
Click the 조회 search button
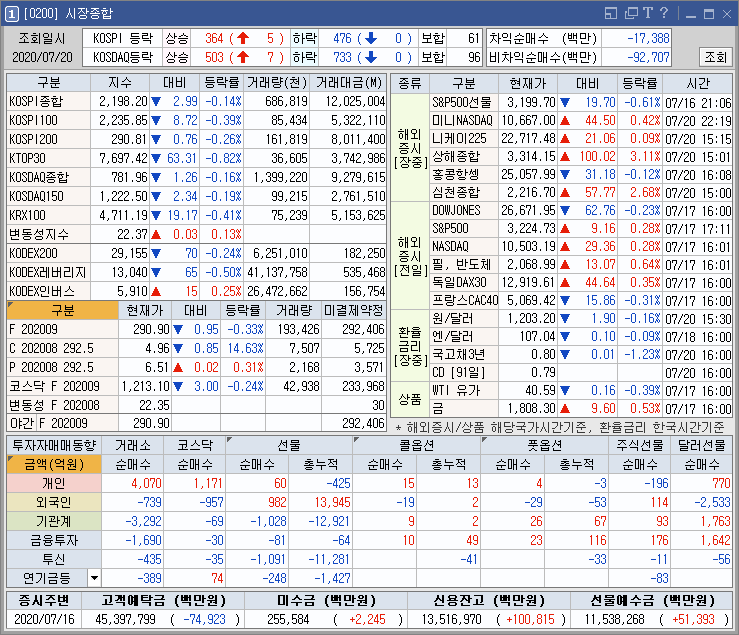tap(715, 57)
